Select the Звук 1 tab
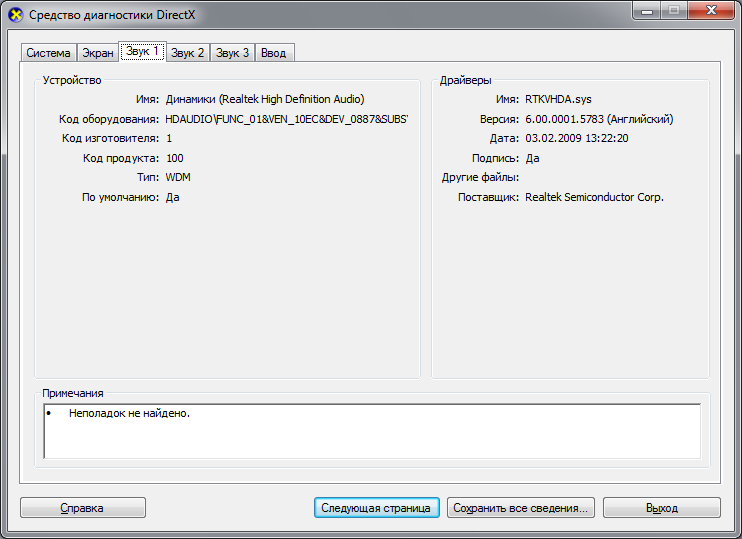 [x=141, y=51]
